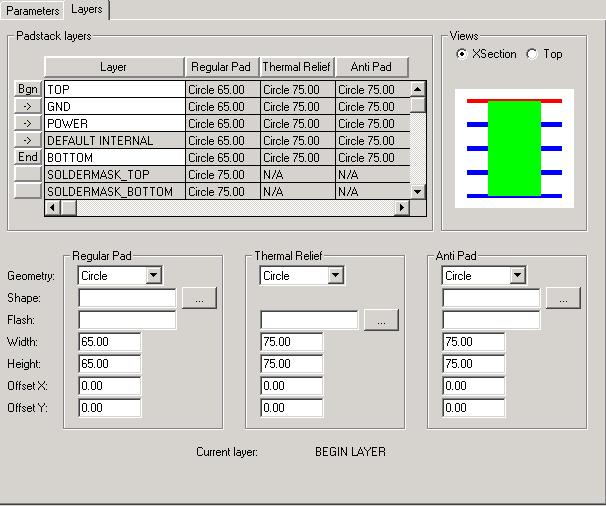Image resolution: width=606 pixels, height=506 pixels.
Task: Select the Layers tab
Action: (87, 10)
